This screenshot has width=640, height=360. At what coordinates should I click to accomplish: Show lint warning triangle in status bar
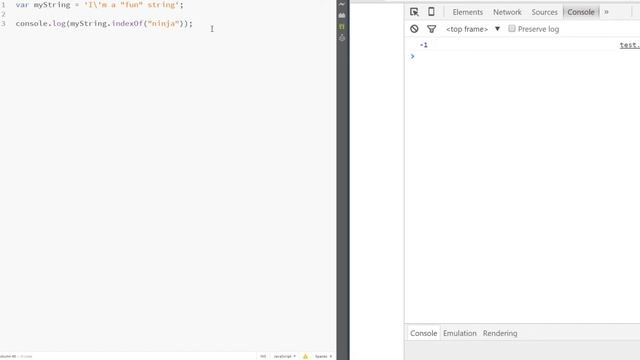click(x=305, y=356)
